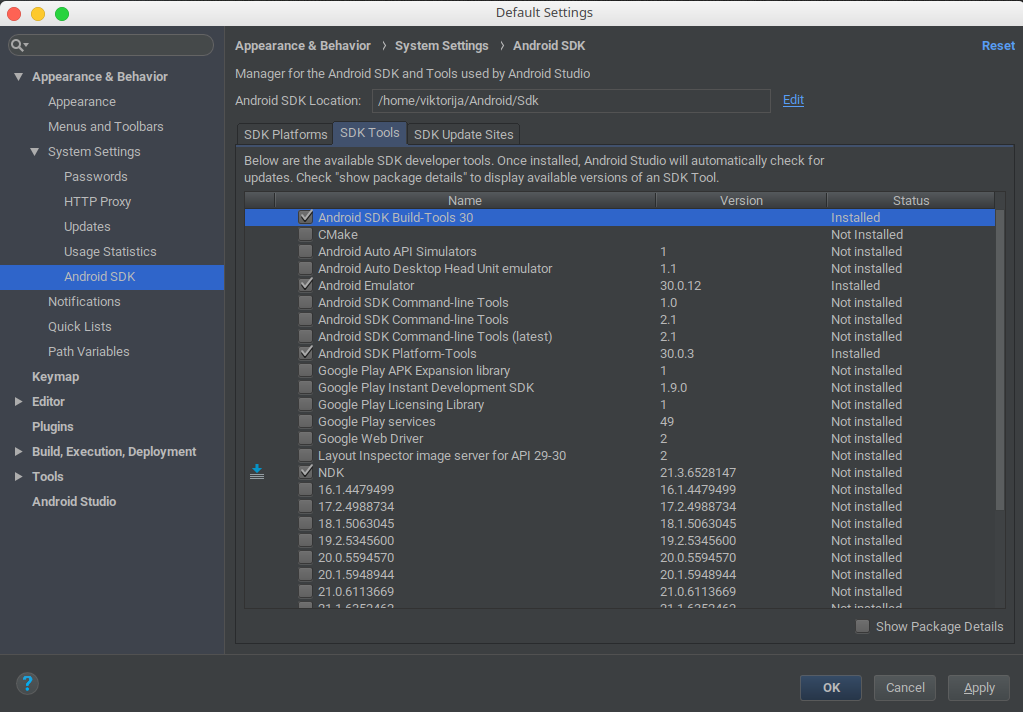Check Google Play services checkbox
Viewport: 1023px width, 712px height.
coord(306,422)
